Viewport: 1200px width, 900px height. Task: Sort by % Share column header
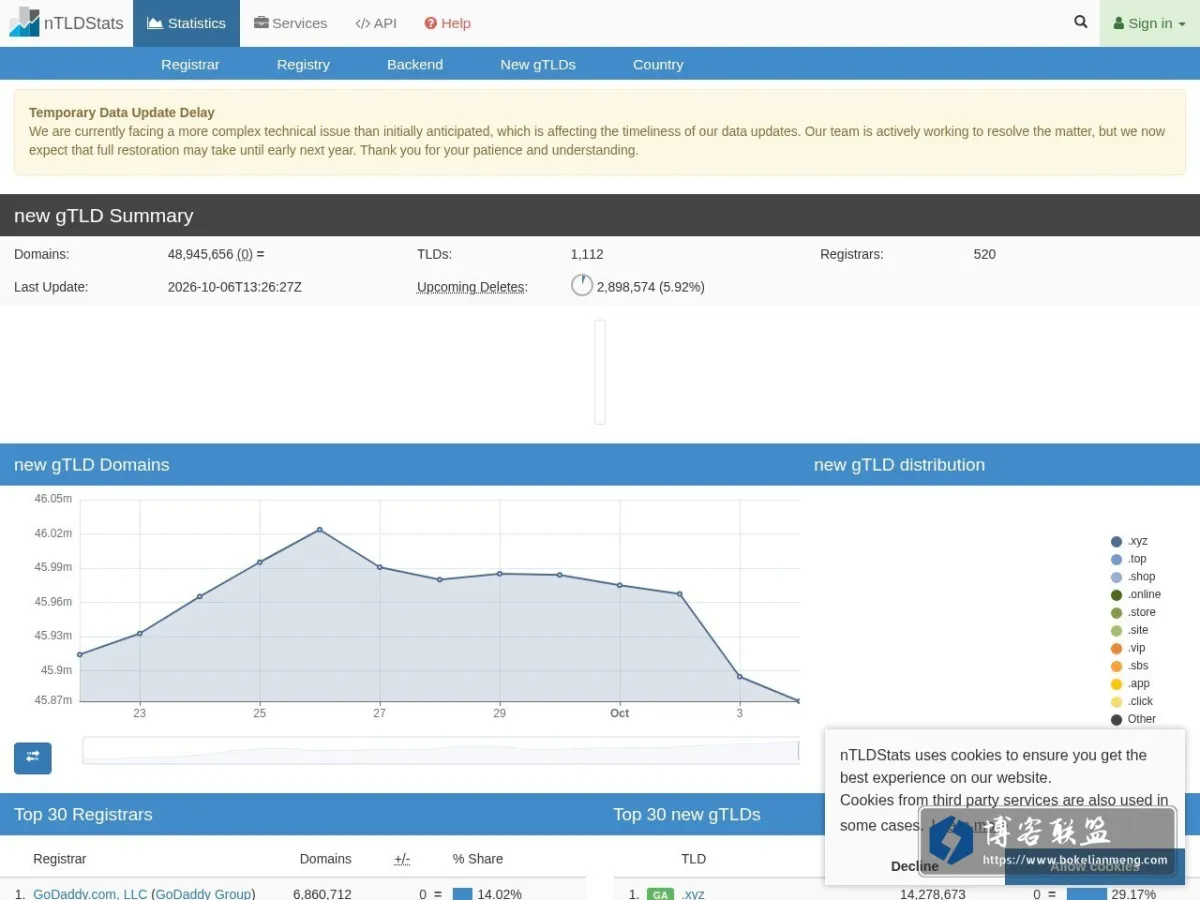[x=478, y=859]
